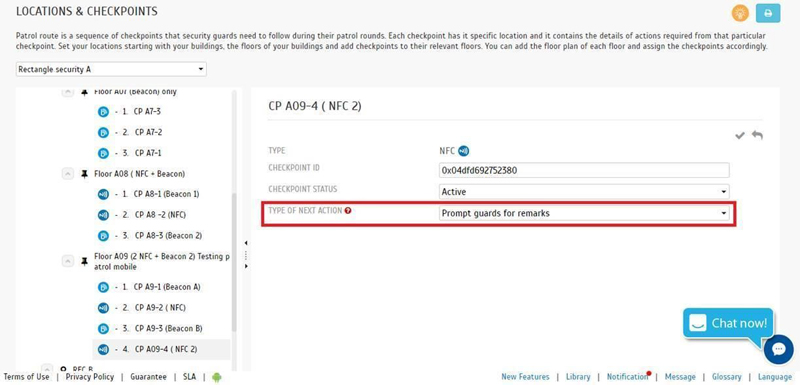Open the Checkpoint Status dropdown

click(584, 192)
